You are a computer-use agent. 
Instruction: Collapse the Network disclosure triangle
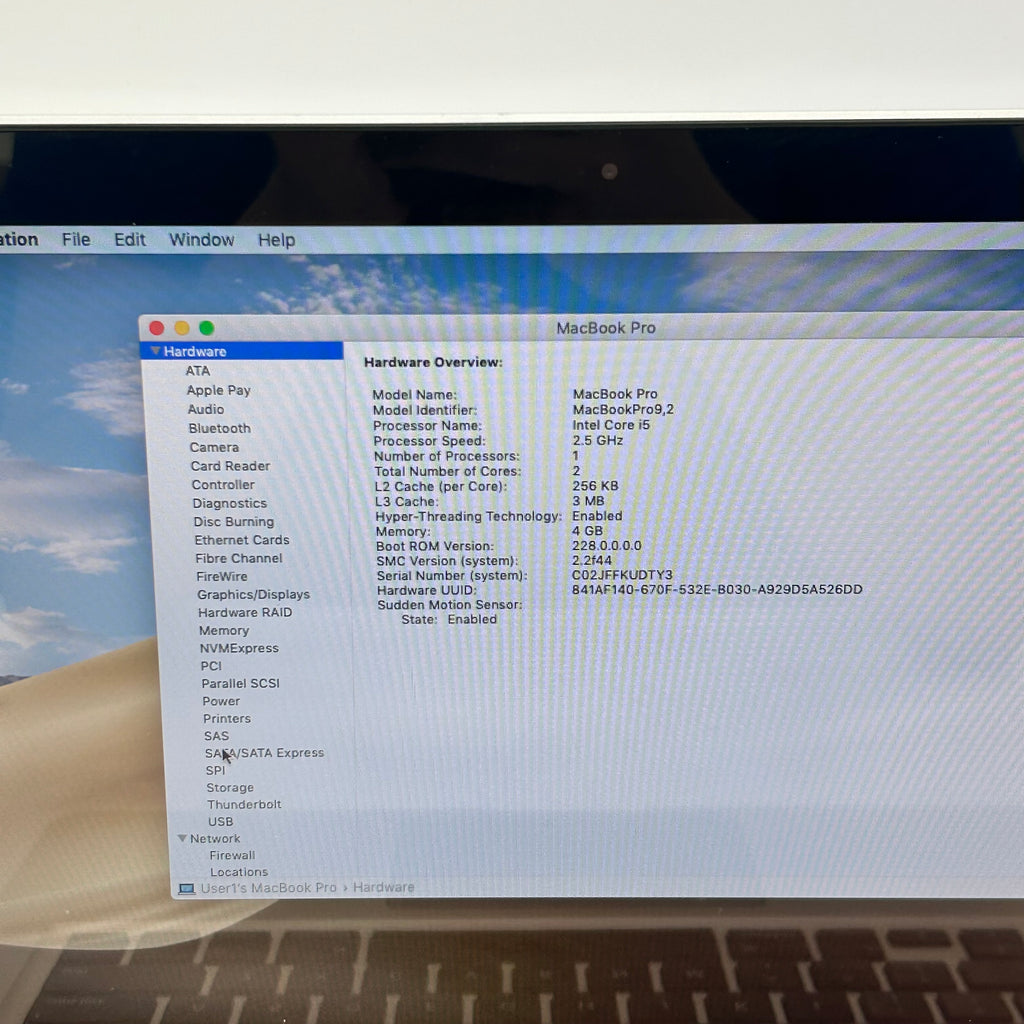[182, 838]
